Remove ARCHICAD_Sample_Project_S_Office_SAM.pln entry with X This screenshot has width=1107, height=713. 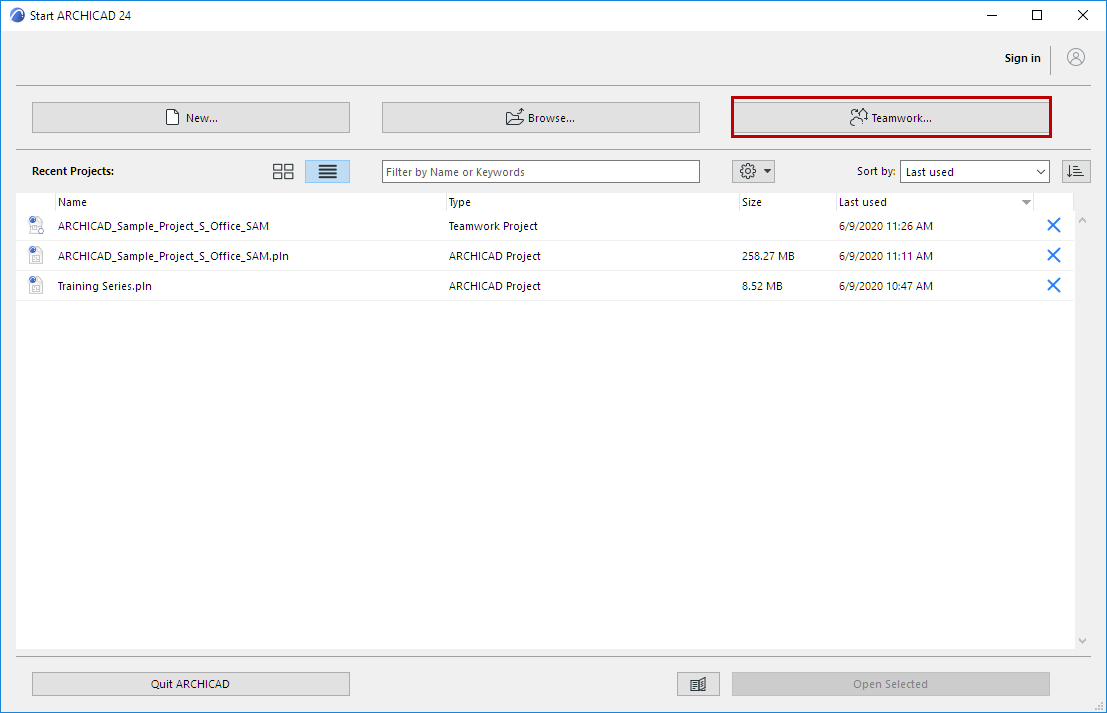(1053, 255)
